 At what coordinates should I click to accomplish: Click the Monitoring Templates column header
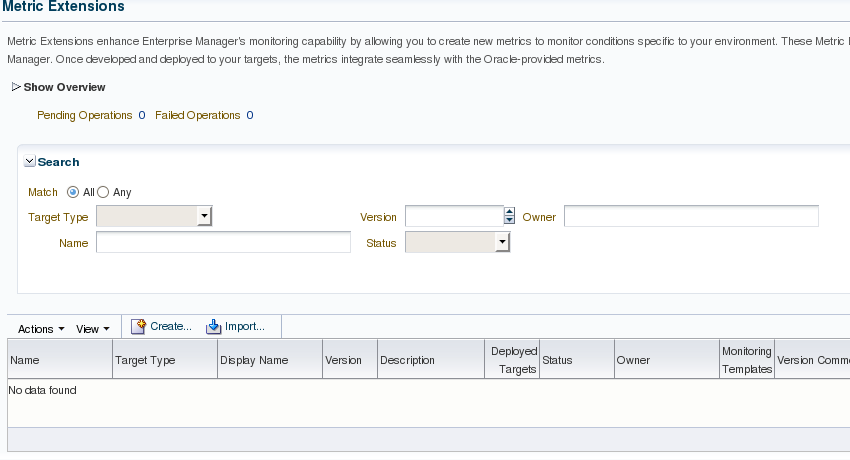coord(746,360)
